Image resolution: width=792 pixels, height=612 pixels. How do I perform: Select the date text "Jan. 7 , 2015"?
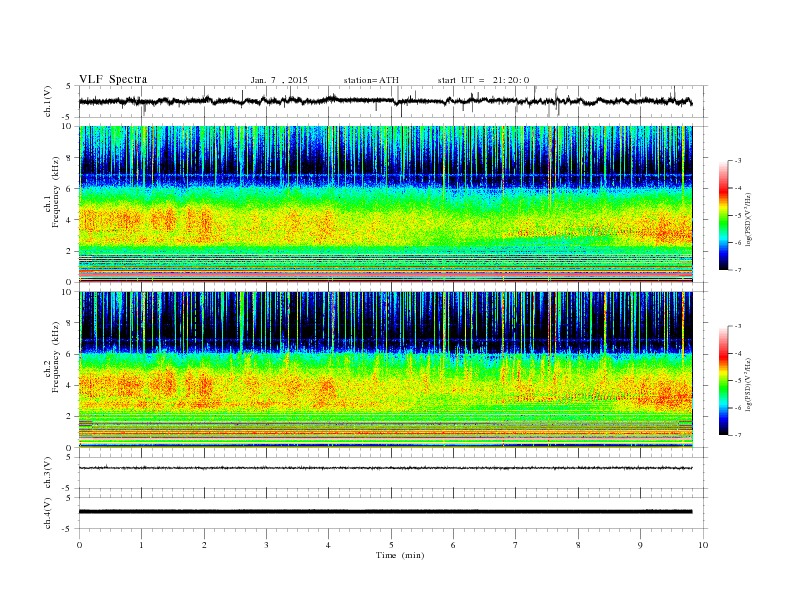pos(279,80)
